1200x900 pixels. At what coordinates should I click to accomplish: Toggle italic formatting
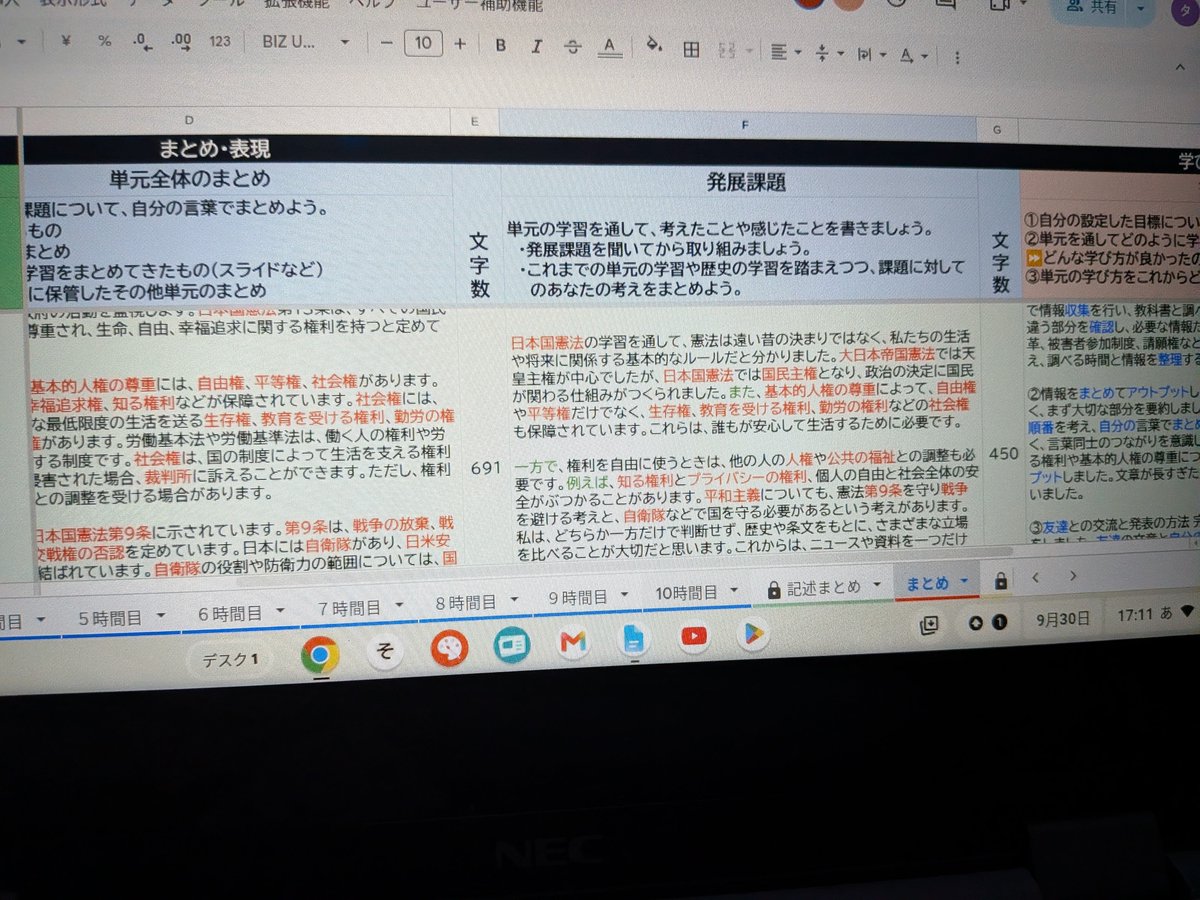point(537,46)
